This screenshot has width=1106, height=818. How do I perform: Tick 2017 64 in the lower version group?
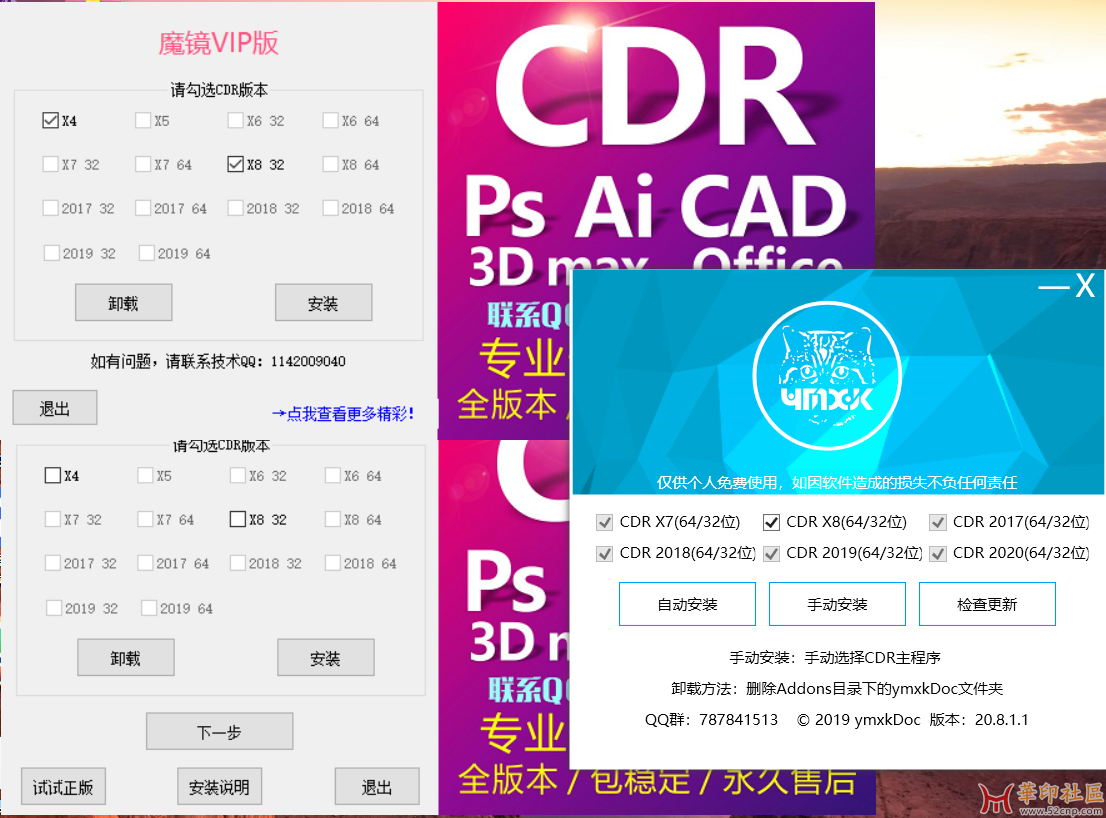[x=145, y=563]
